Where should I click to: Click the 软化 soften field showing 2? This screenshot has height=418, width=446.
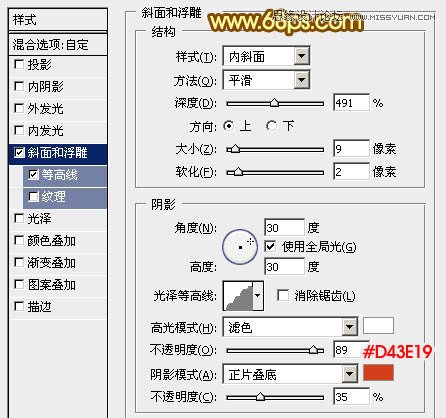[x=351, y=172]
